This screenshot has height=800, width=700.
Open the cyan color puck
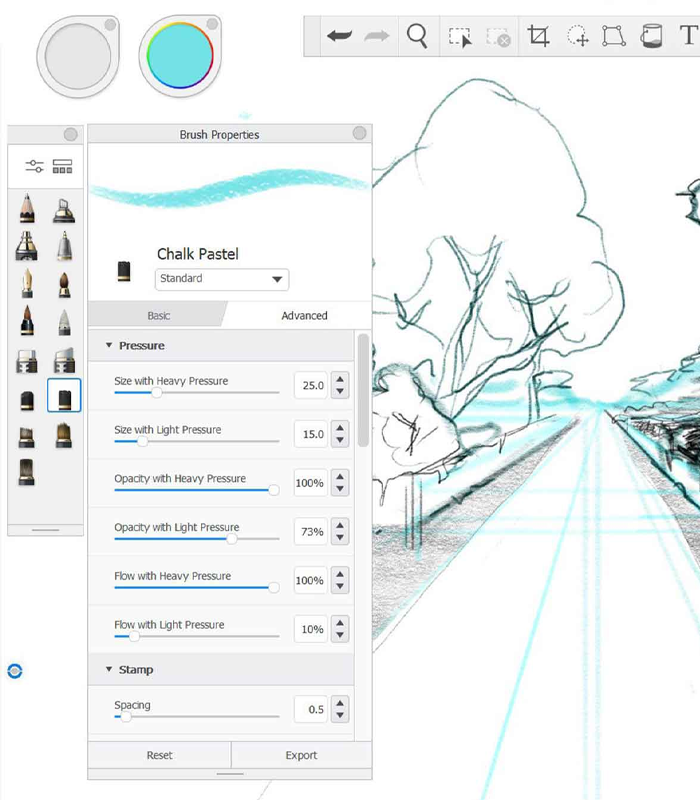[x=180, y=56]
